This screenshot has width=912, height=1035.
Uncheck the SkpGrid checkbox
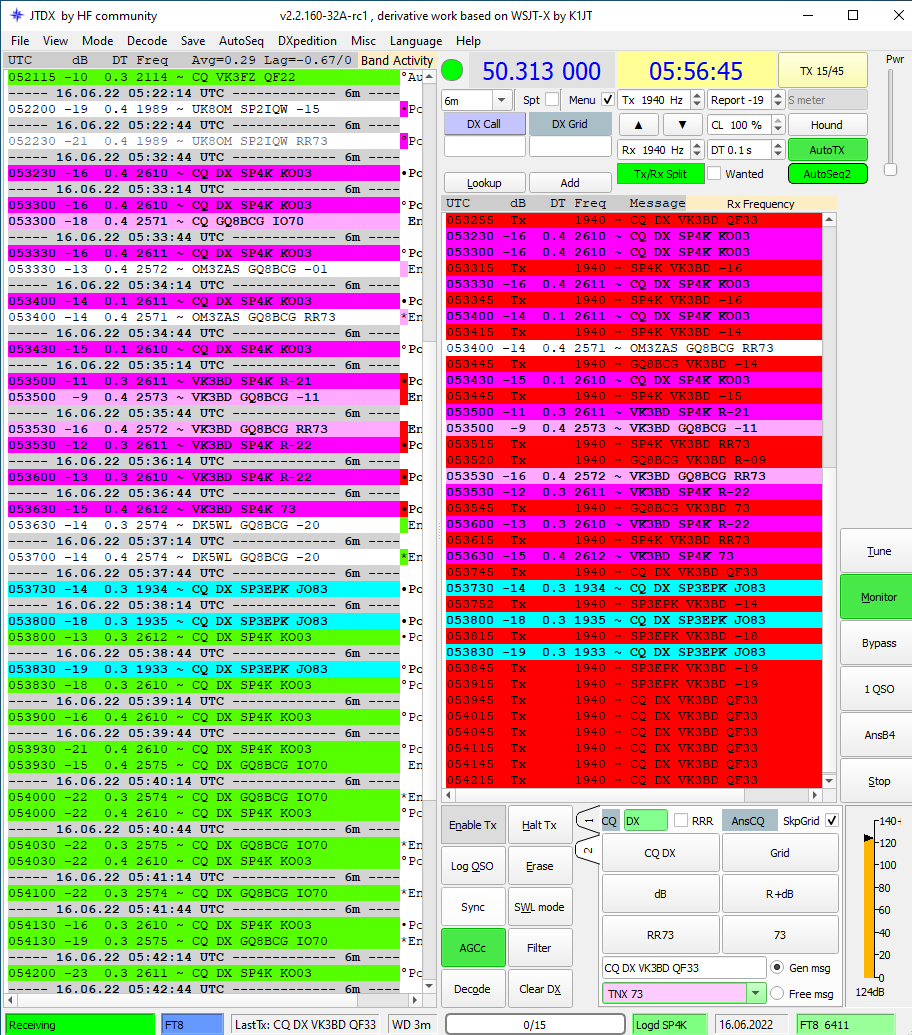(832, 820)
